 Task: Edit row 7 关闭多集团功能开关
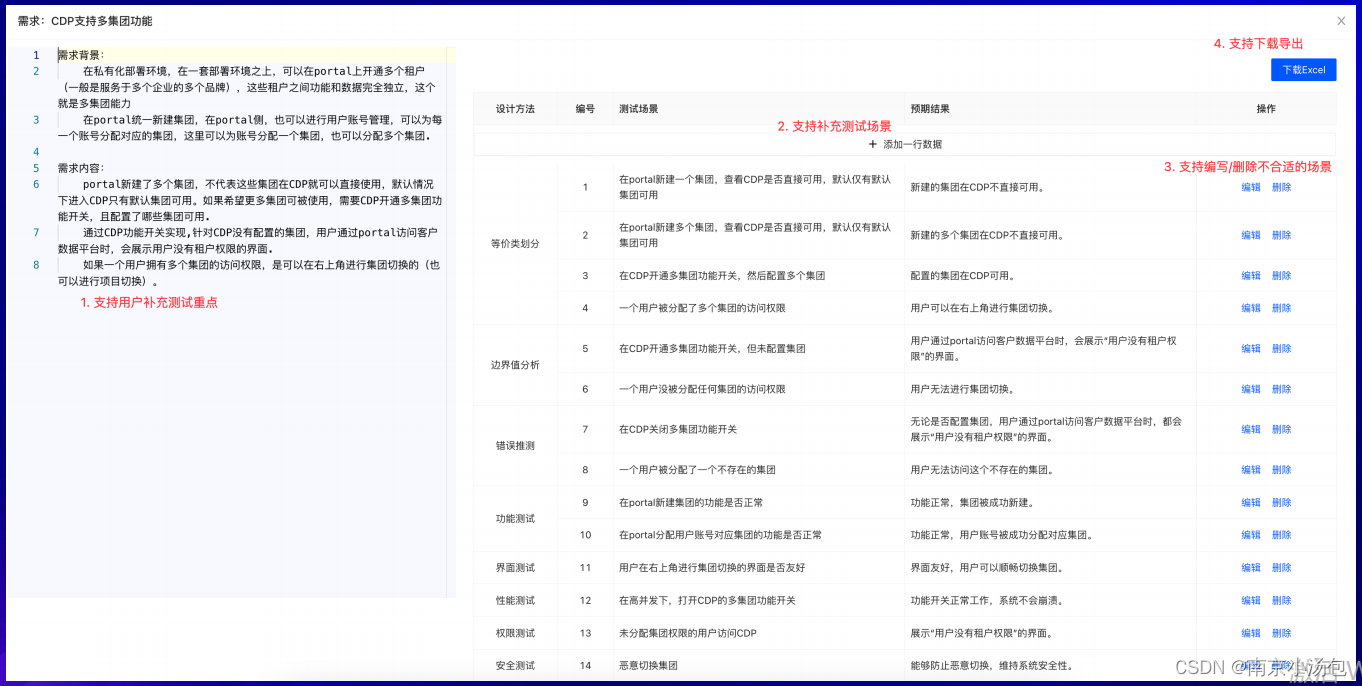coord(1250,429)
